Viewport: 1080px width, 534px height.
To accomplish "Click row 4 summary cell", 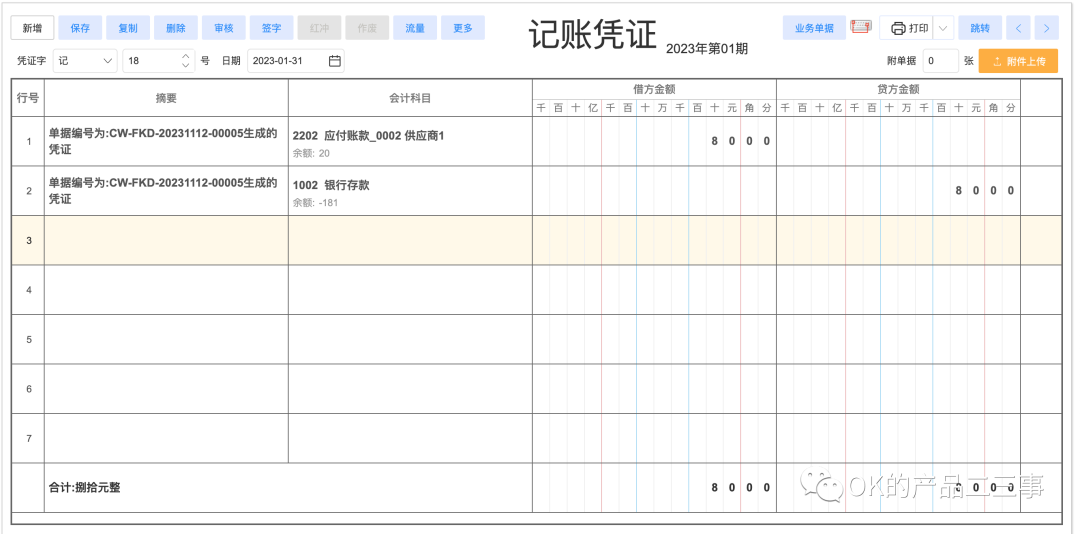I will pos(166,290).
